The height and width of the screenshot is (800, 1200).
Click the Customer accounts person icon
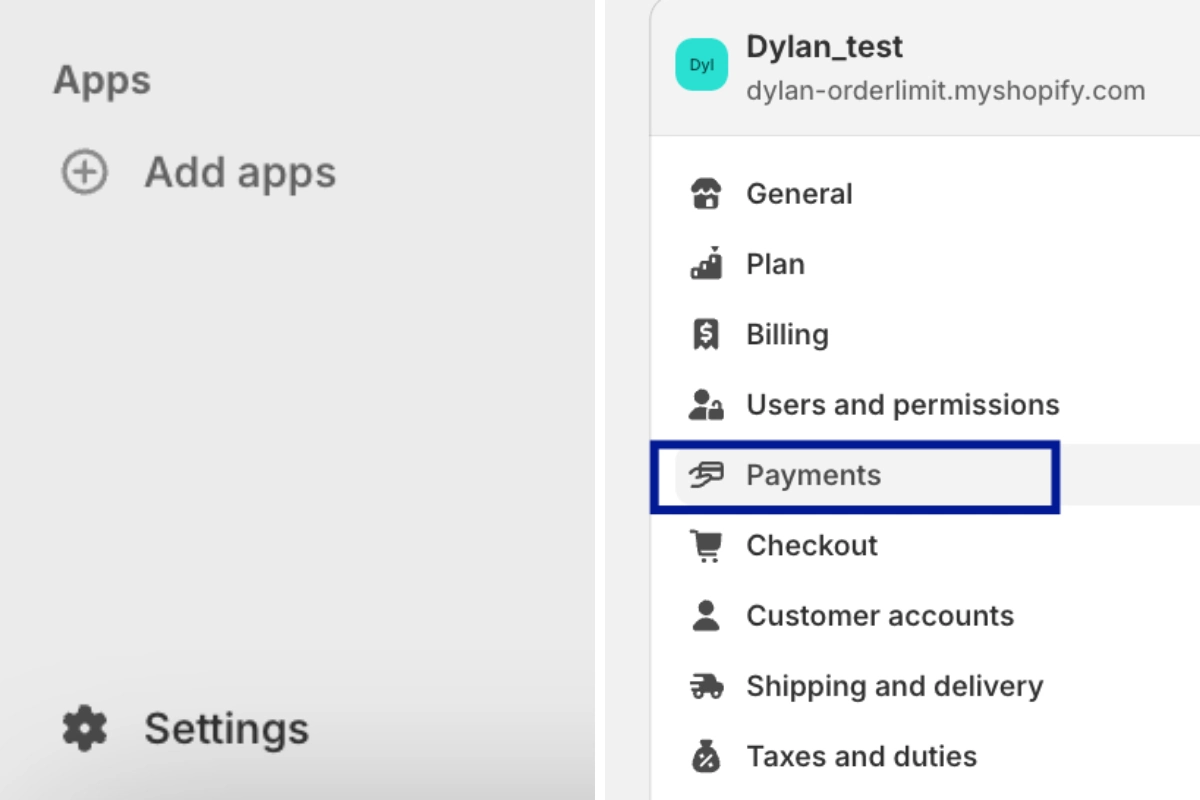[706, 615]
